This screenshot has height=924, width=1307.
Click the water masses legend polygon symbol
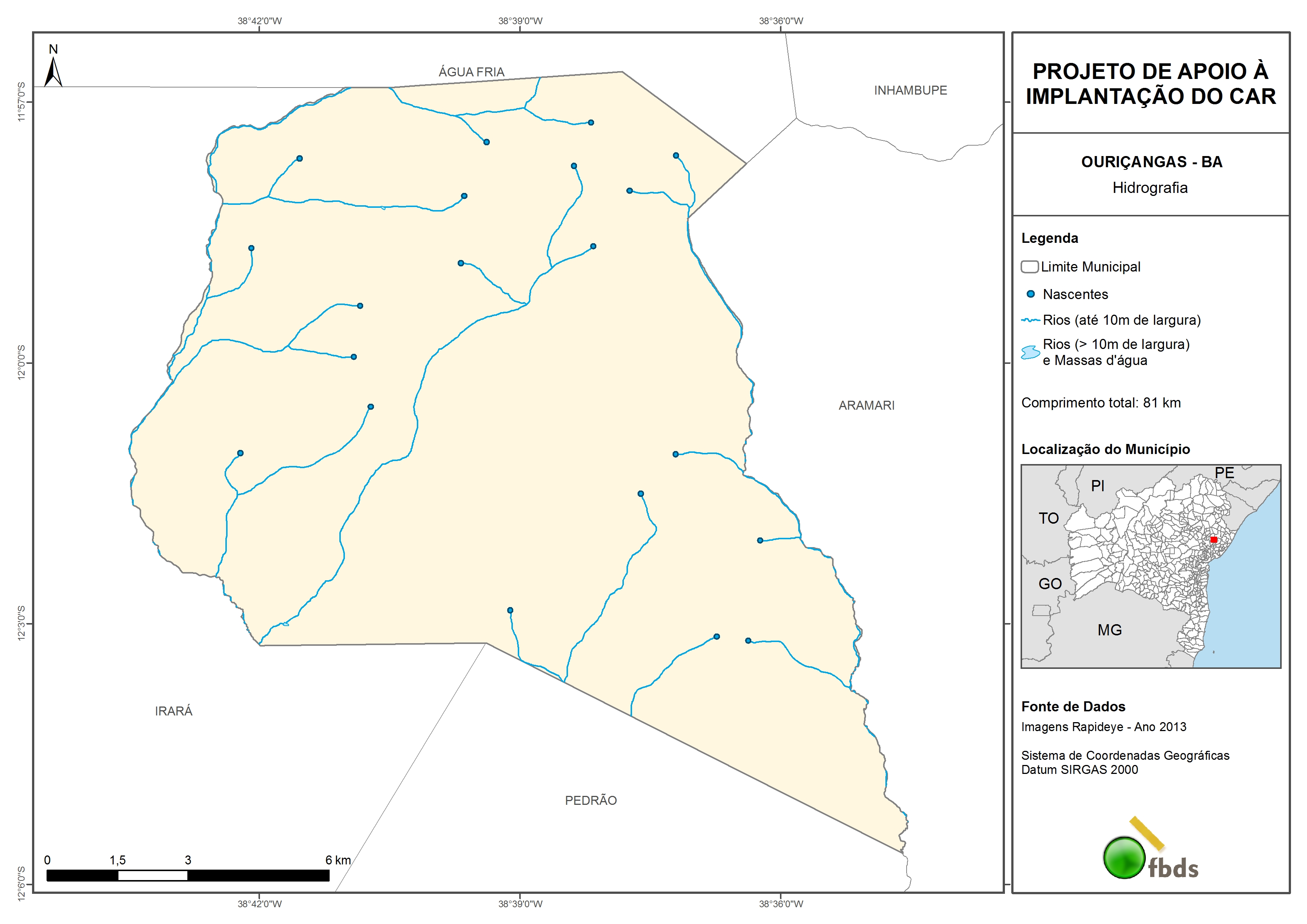click(x=1030, y=352)
